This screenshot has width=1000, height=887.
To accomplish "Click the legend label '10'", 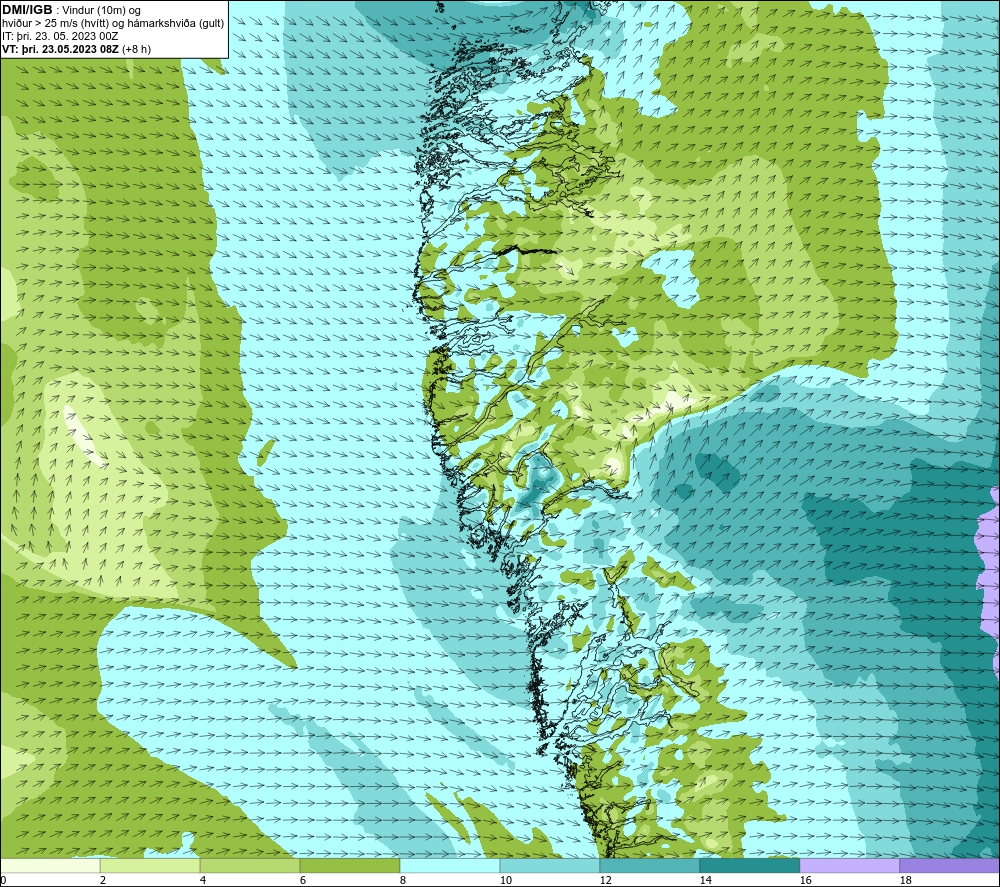I will [x=505, y=881].
